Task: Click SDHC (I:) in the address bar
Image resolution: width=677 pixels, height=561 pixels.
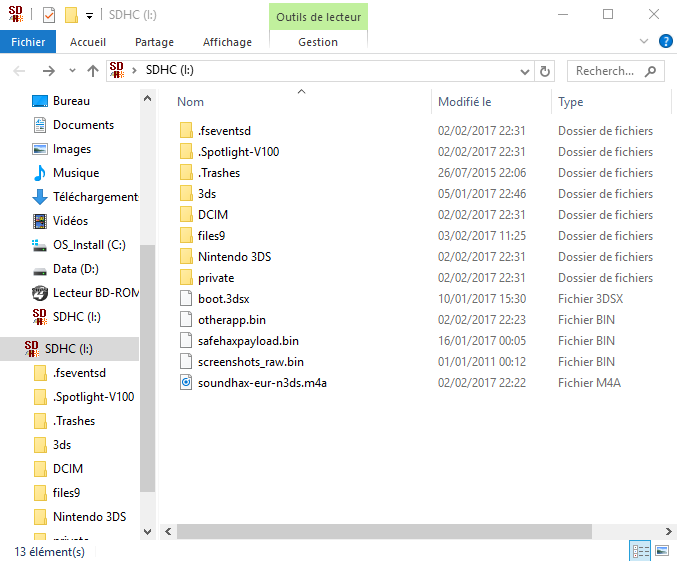Action: (170, 70)
